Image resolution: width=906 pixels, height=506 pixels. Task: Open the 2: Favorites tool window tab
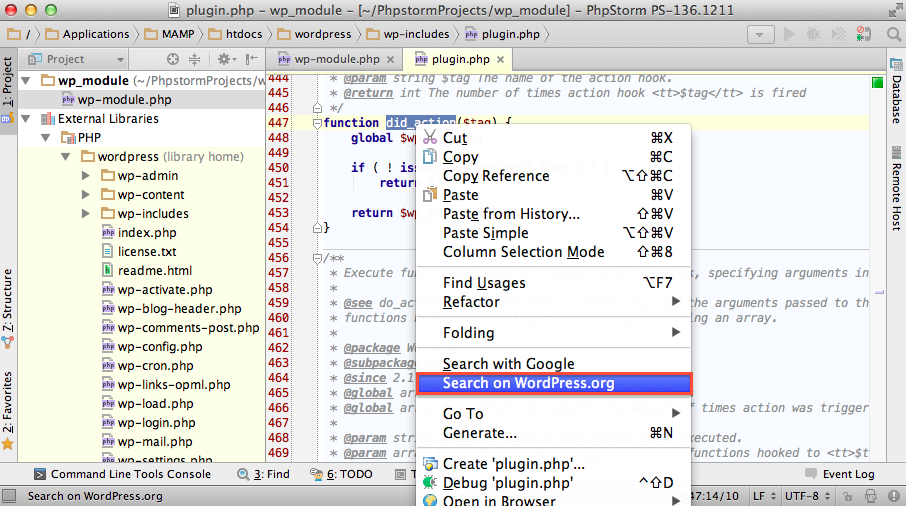[8, 410]
